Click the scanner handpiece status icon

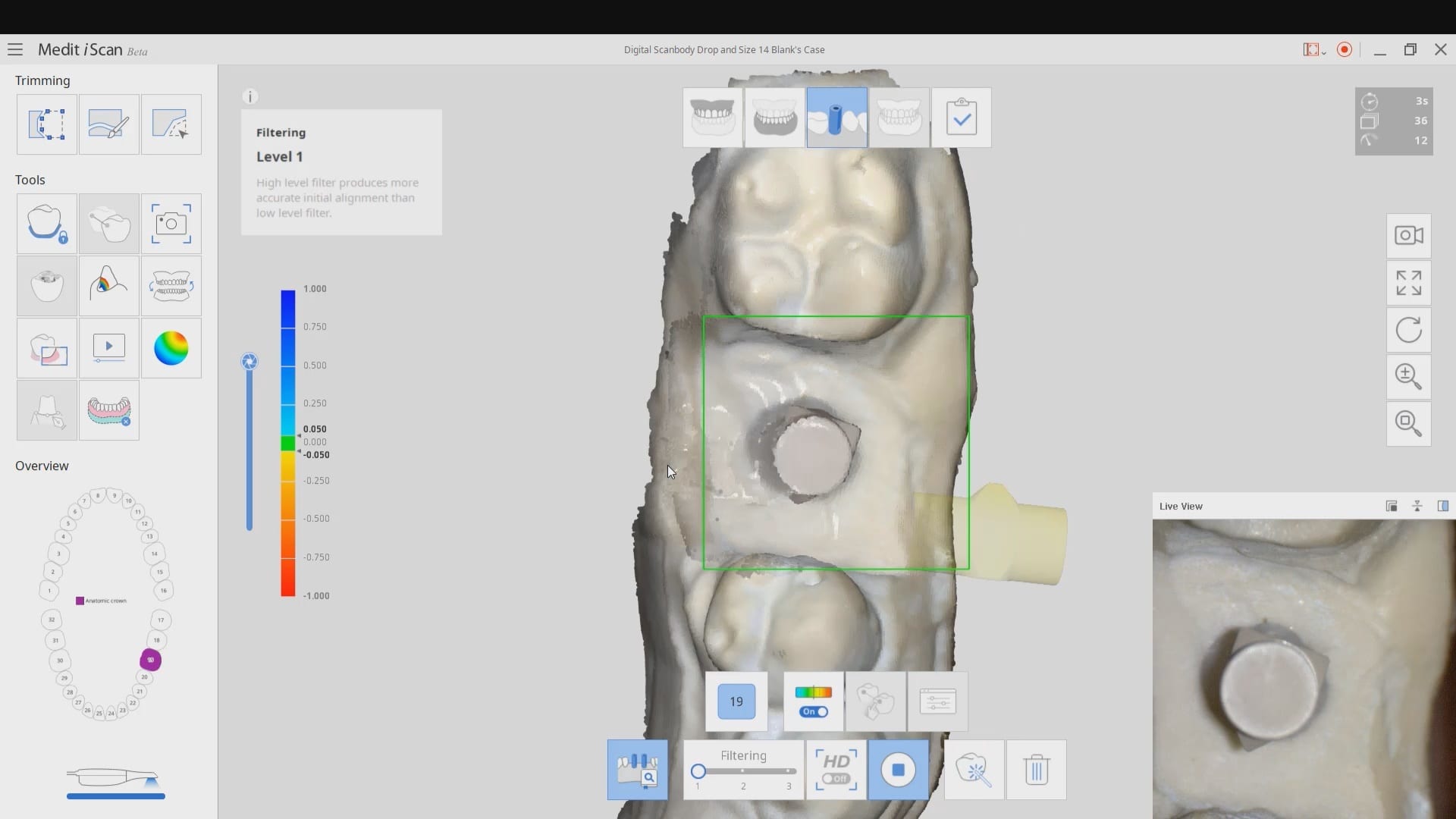click(x=114, y=778)
